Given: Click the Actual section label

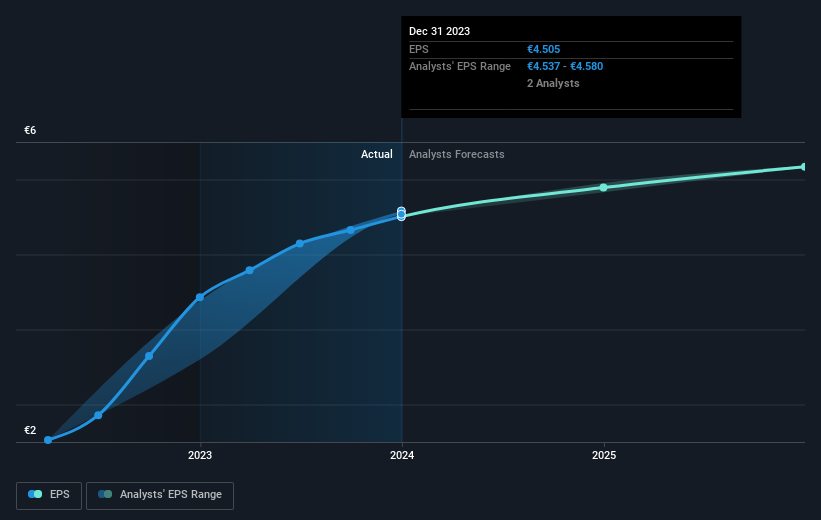Looking at the screenshot, I should tap(376, 154).
